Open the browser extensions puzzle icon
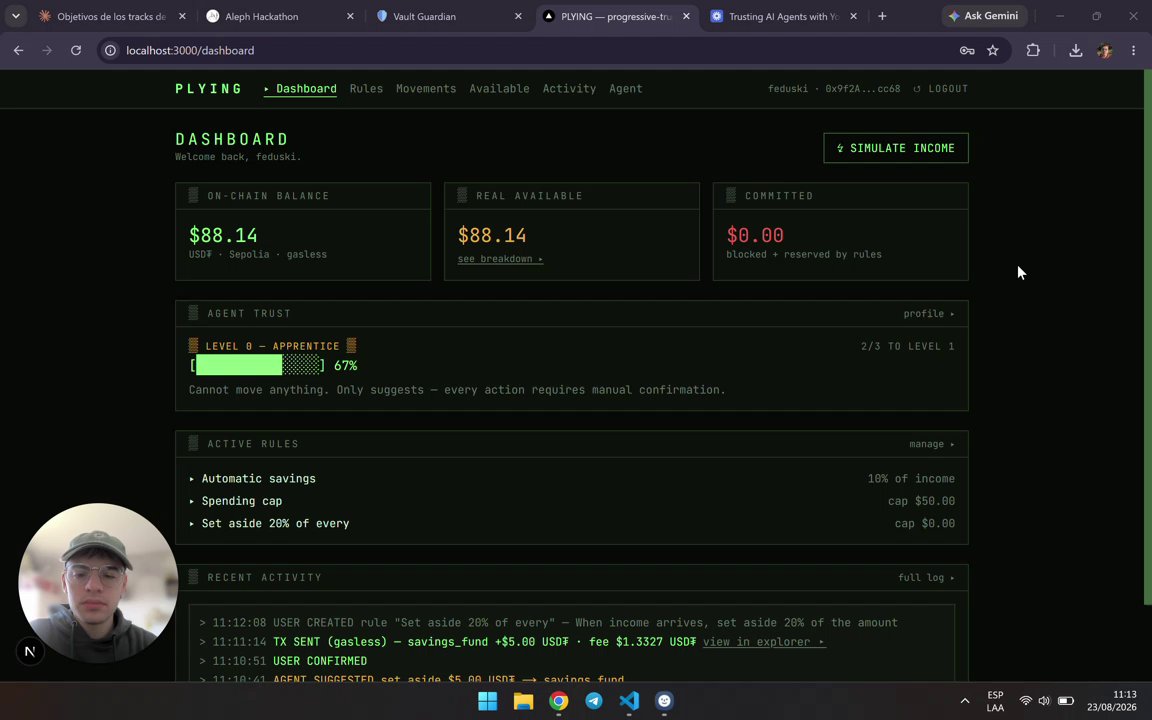 1033,50
